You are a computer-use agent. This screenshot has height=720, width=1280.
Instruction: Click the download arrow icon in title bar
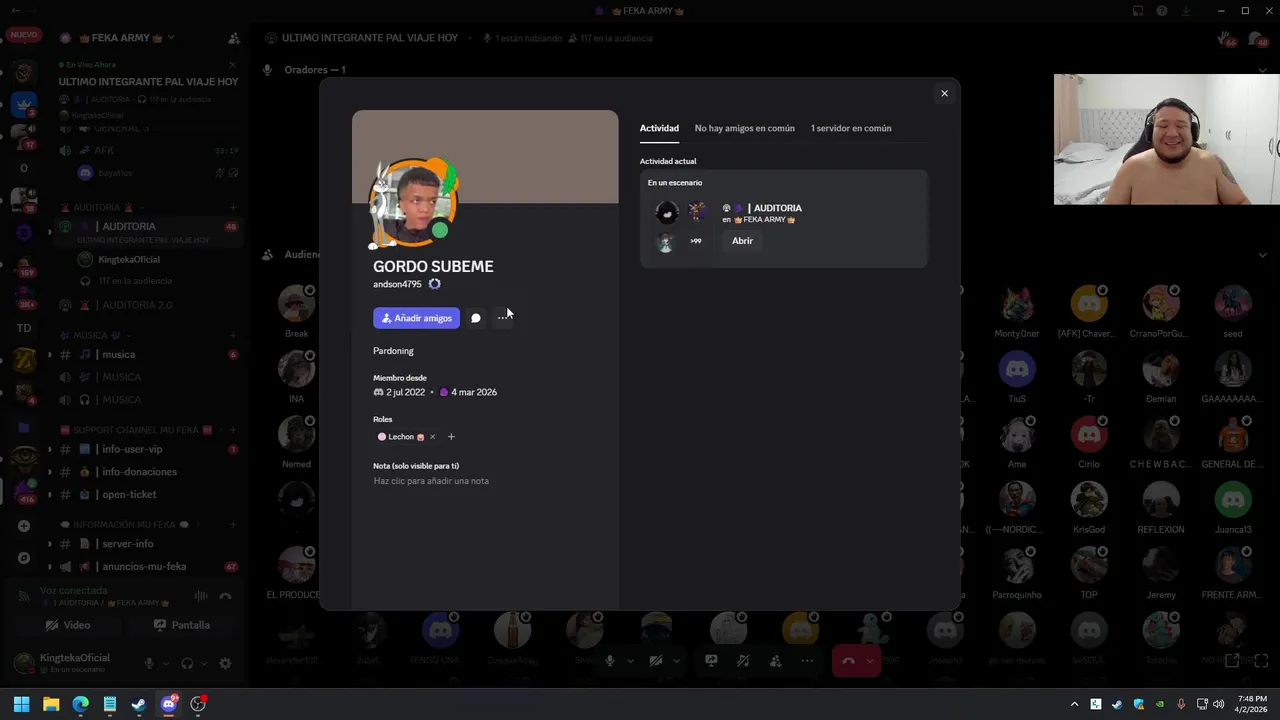1186,11
